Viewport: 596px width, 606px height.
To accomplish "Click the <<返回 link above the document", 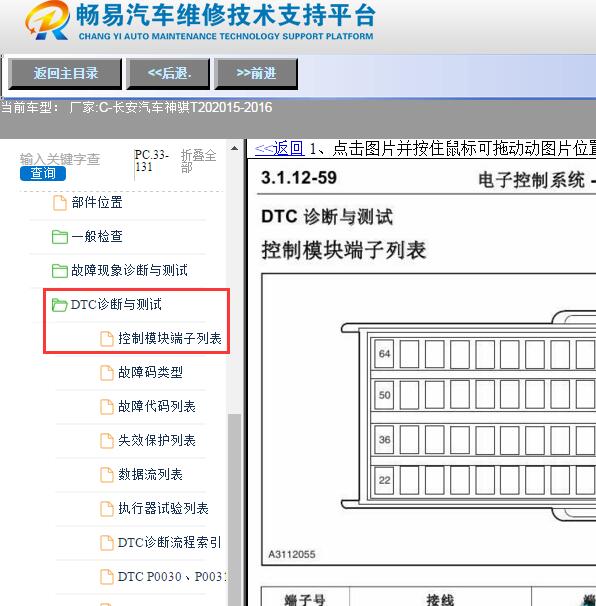I will coord(279,148).
